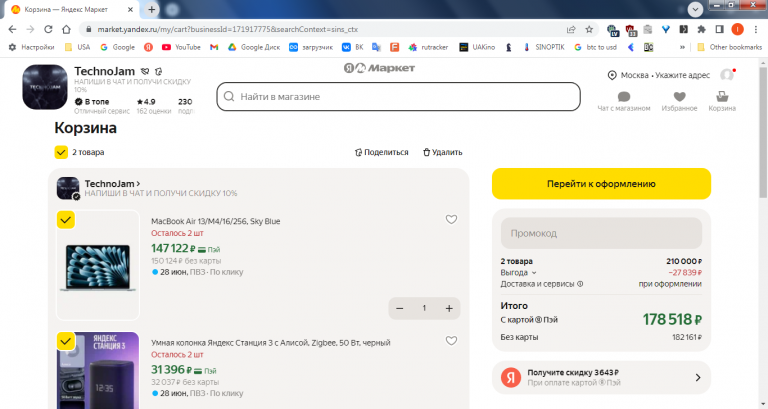Open MacBook Air product thumbnail
Viewport: 768px width, 409px height.
click(98, 266)
